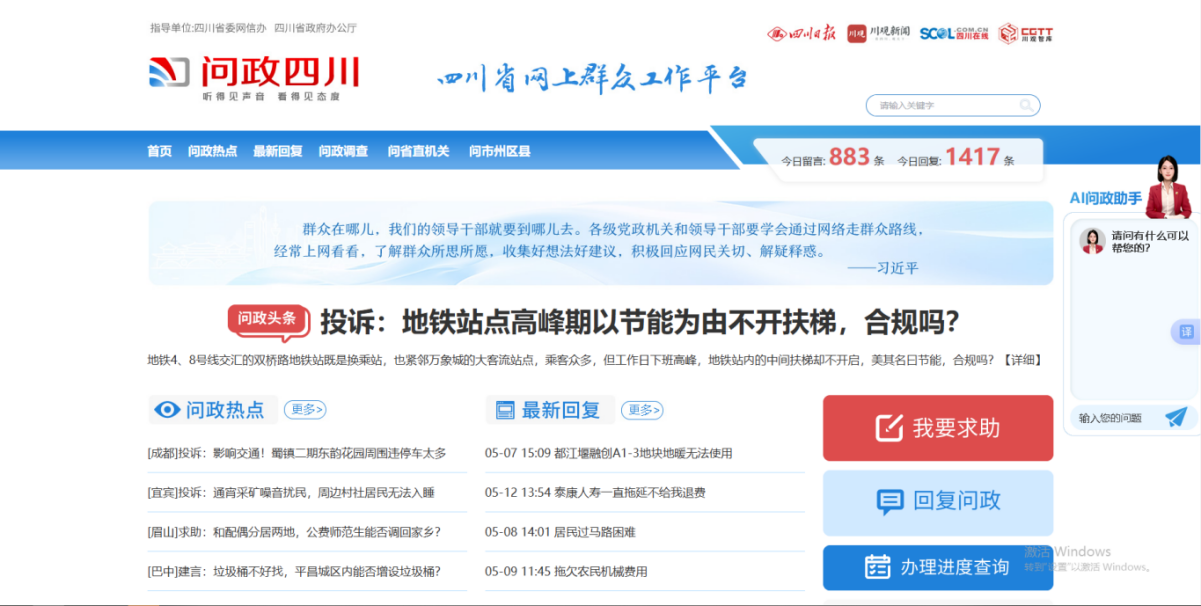The width and height of the screenshot is (1201, 606).
Task: Open the 成都 蜀镇二期 complaint link
Action: coord(297,453)
